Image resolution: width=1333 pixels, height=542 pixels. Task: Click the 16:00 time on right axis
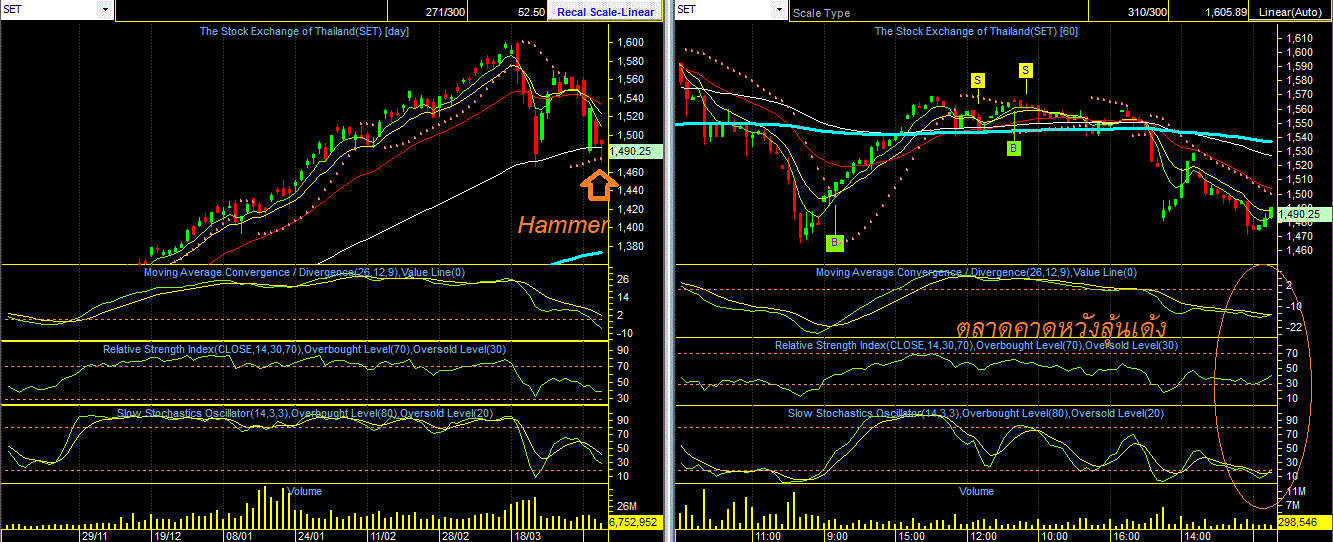[1125, 536]
